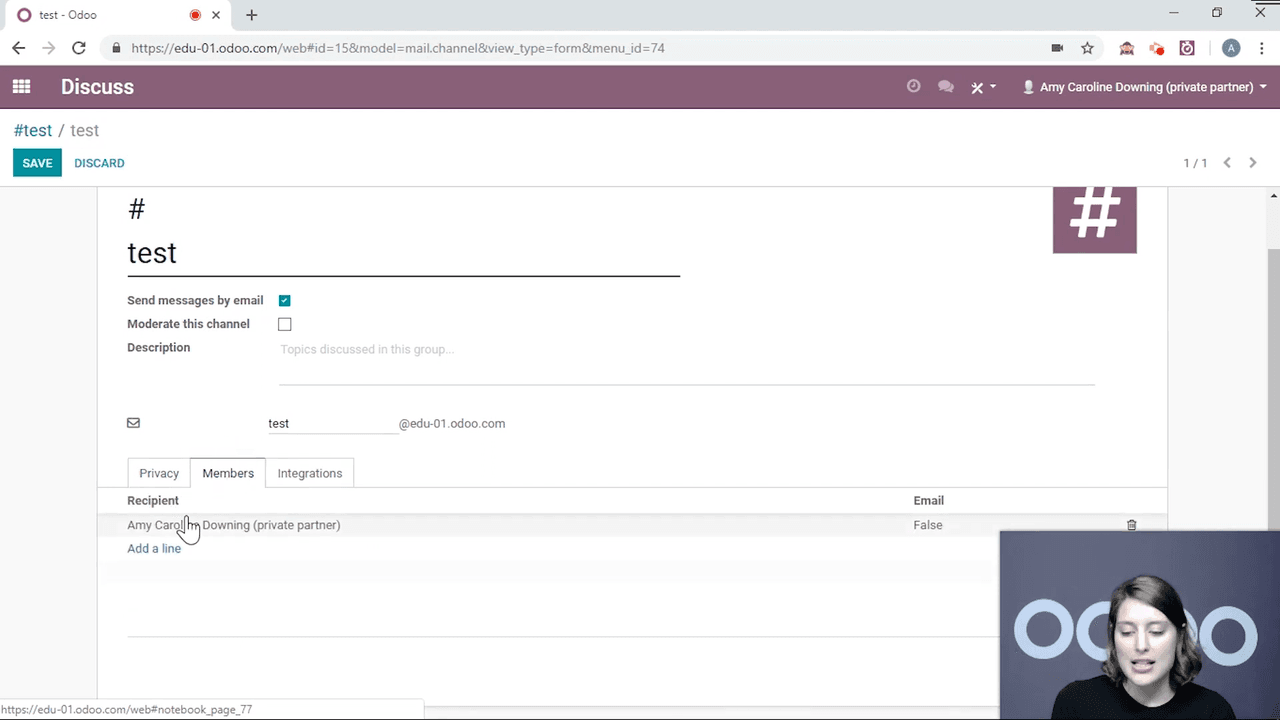Bookmark this page with the star icon
This screenshot has width=1280, height=720.
1087,48
